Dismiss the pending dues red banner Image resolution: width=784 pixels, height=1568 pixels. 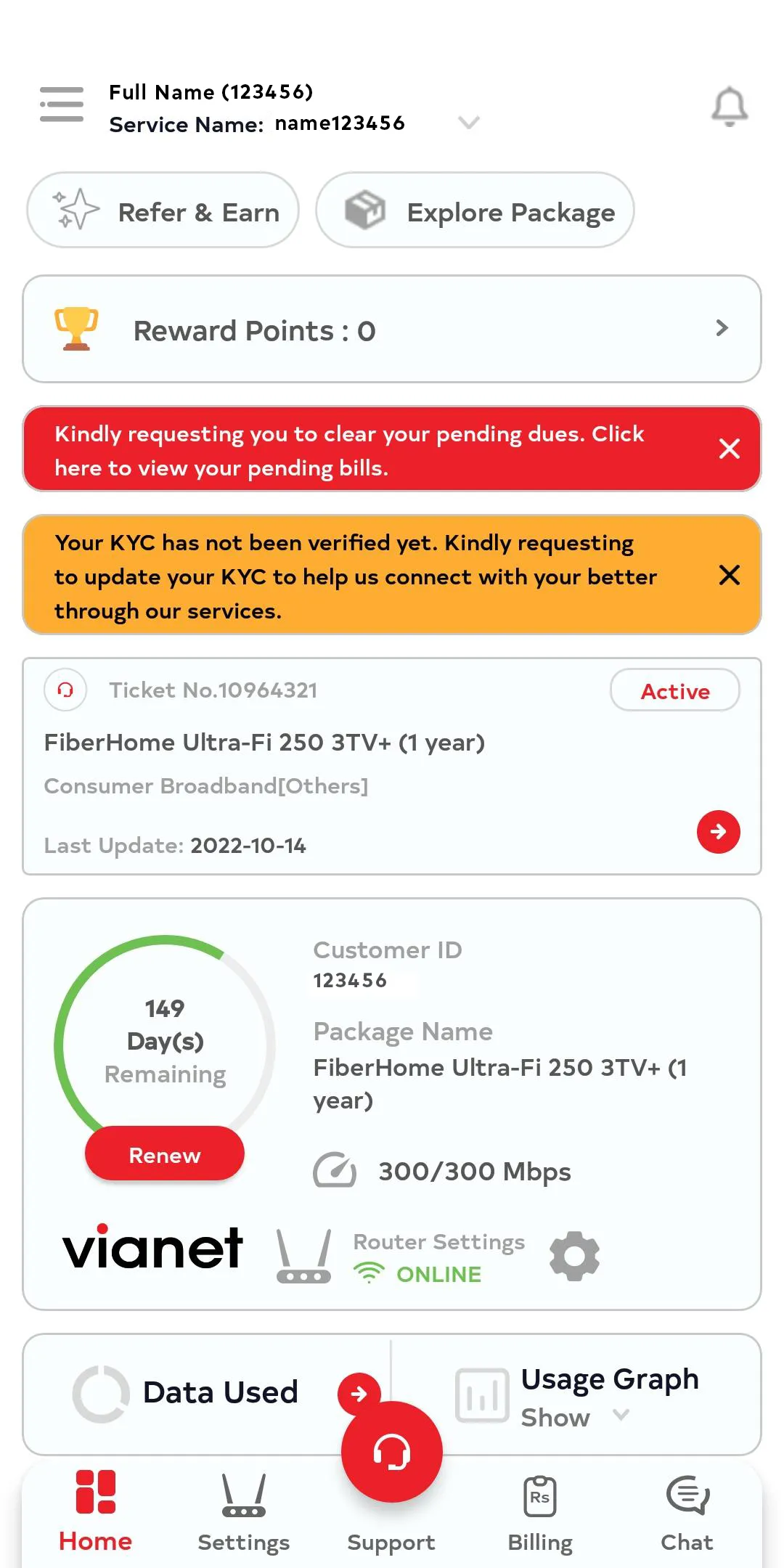click(x=729, y=449)
